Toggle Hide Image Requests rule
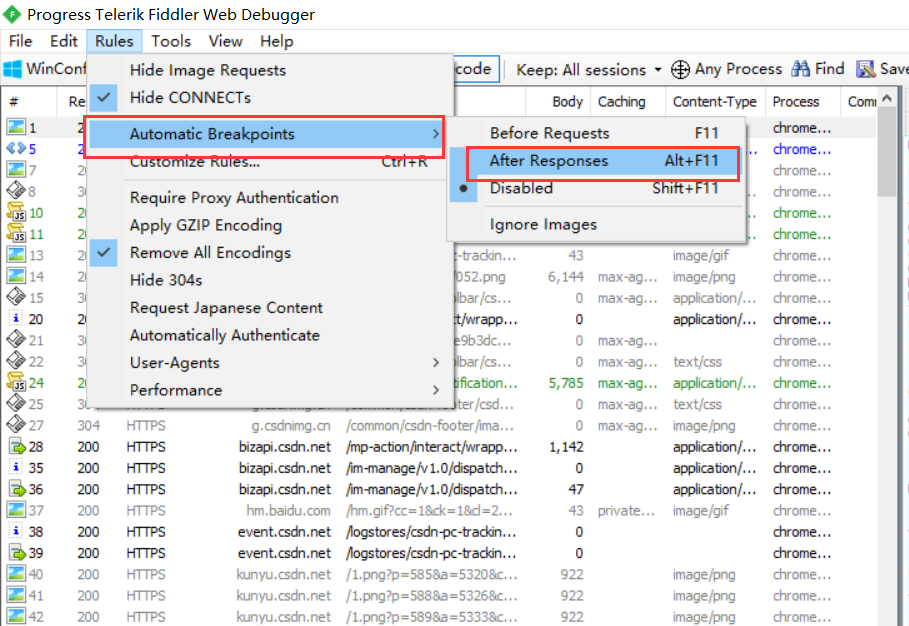Image resolution: width=909 pixels, height=626 pixels. (270, 70)
